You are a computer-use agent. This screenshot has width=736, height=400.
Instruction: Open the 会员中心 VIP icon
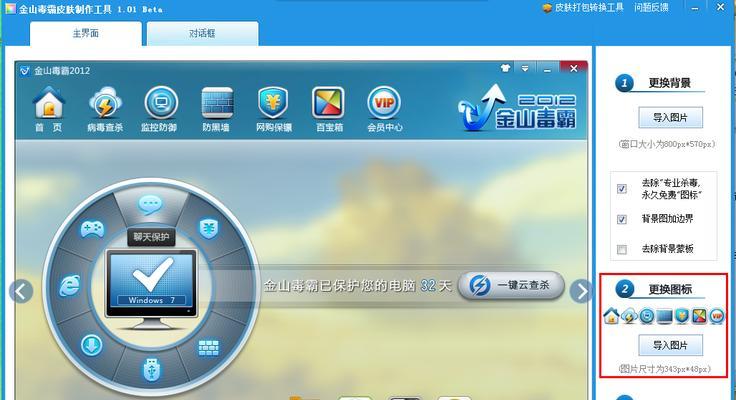click(384, 109)
